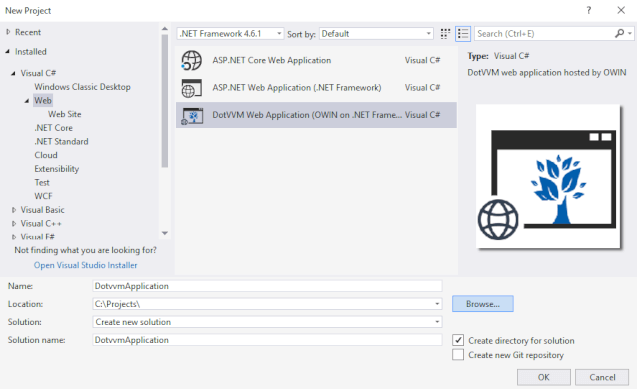Enable Create new Git repository

point(458,354)
